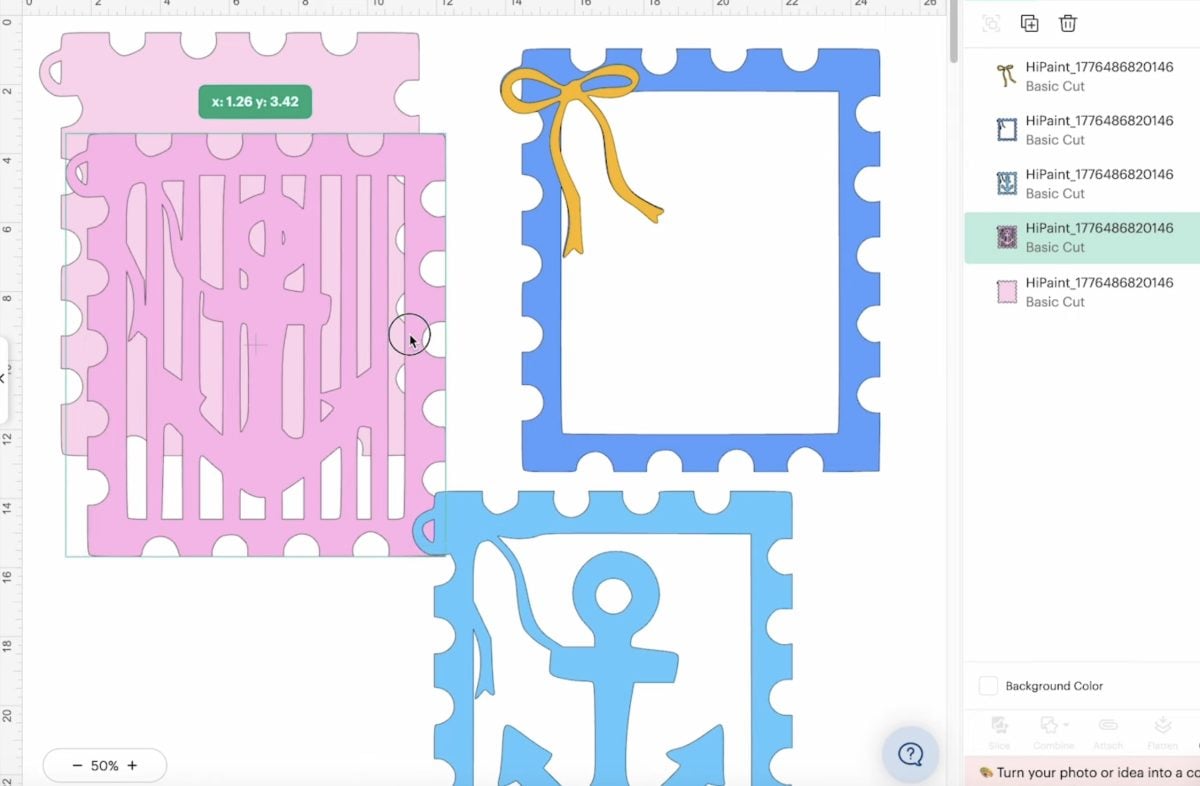The width and height of the screenshot is (1200, 786).
Task: Click the Attach paperclip tool
Action: click(x=1108, y=732)
